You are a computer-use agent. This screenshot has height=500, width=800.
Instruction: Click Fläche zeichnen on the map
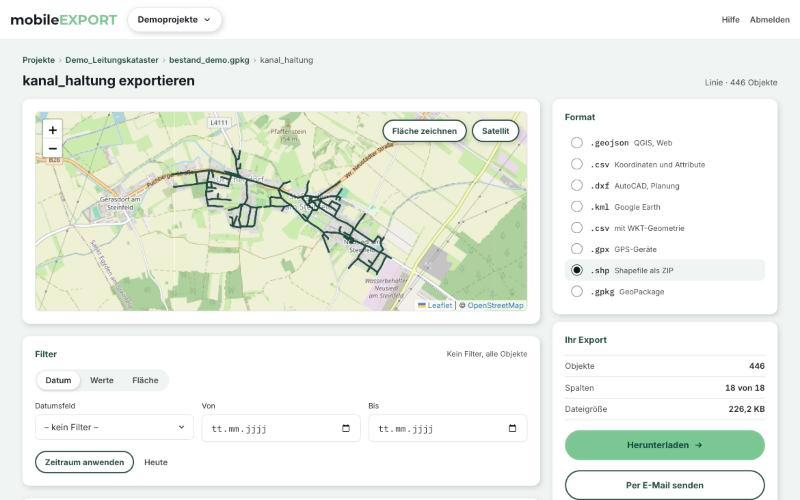point(424,131)
